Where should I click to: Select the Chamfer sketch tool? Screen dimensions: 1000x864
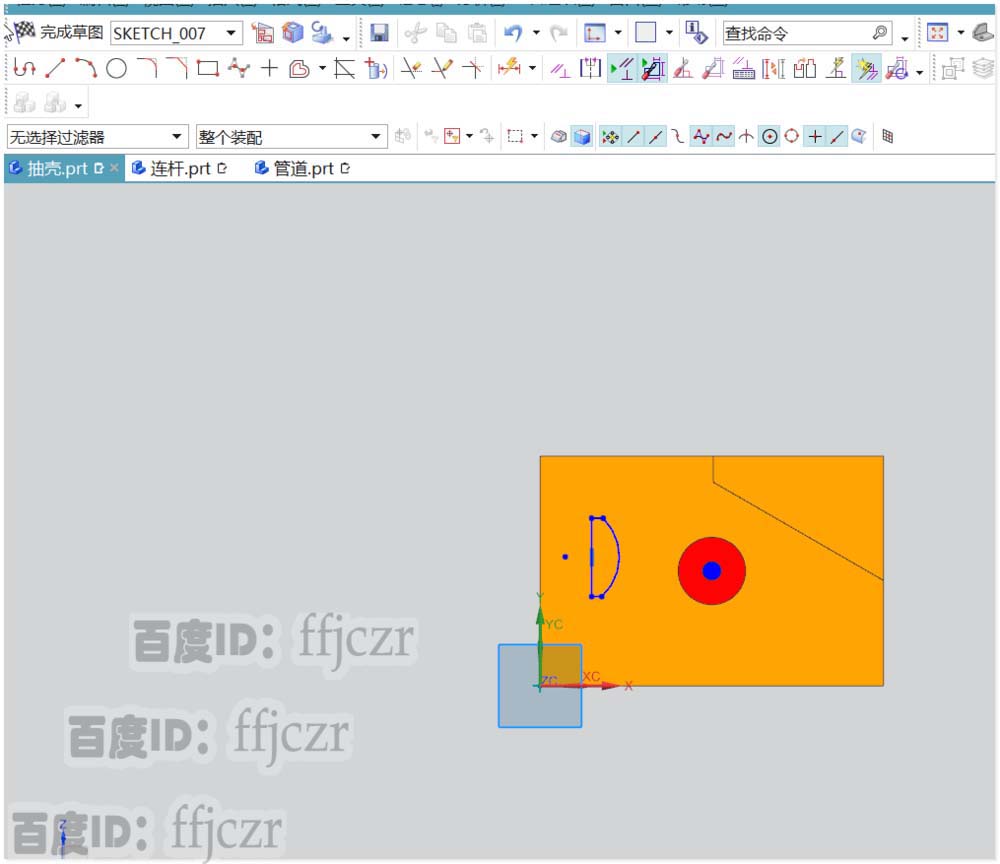coord(177,68)
